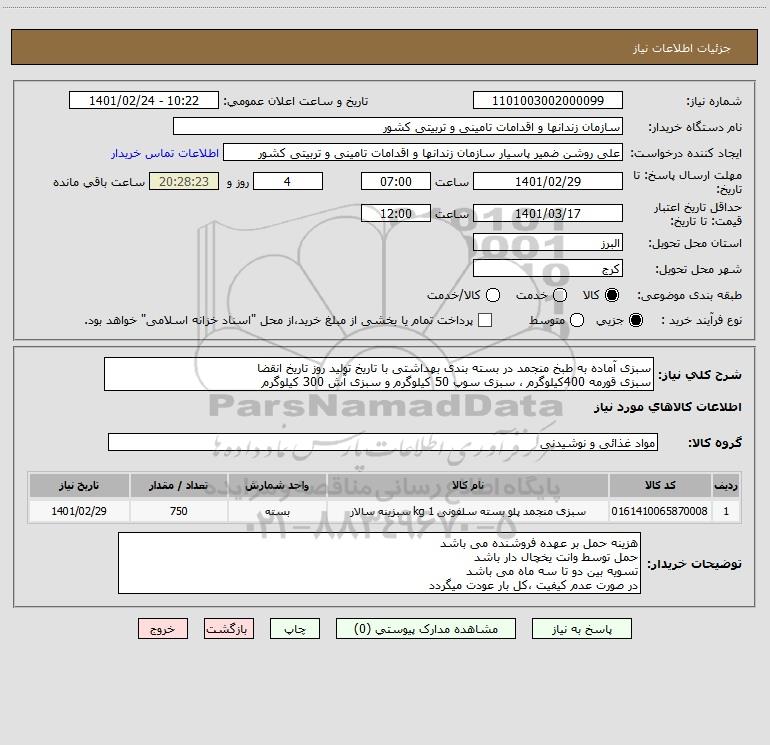Viewport: 770px width, 745px height.
Task: Click the deadline time field 07:00
Action: pyautogui.click(x=396, y=181)
